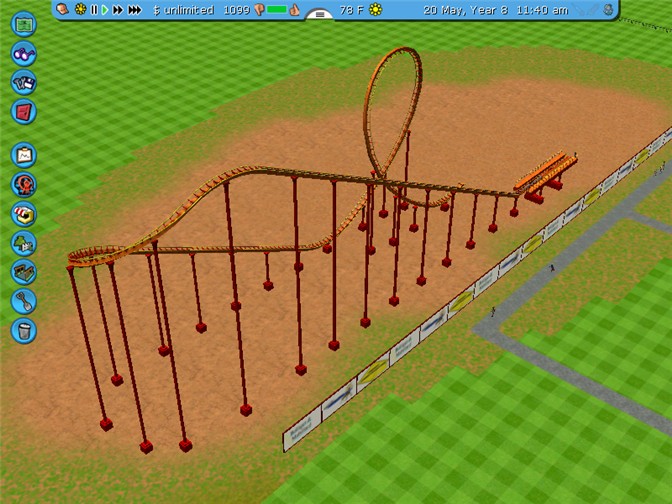Open the file save and options menu

coord(24,83)
